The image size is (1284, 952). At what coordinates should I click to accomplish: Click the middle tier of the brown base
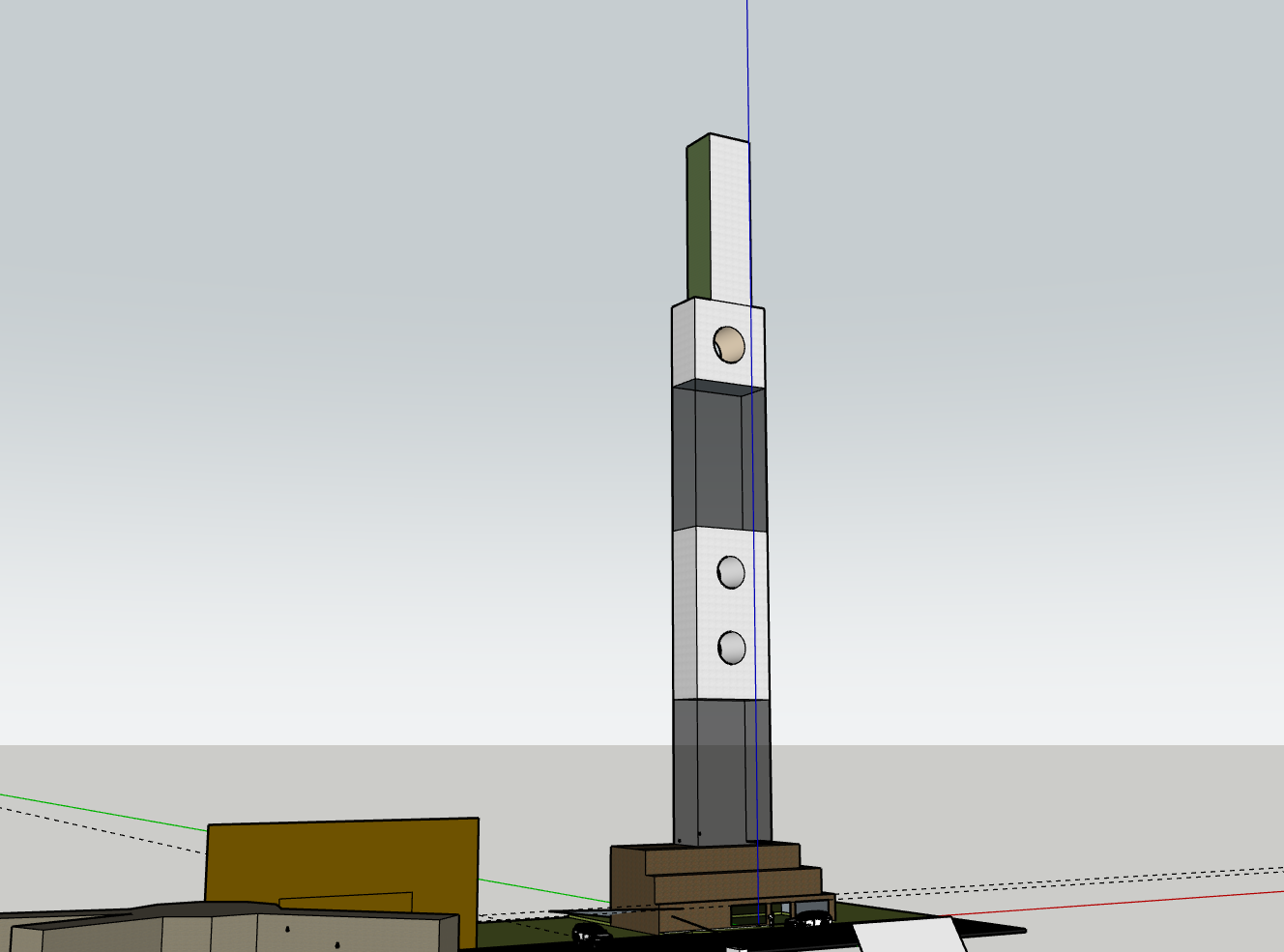735,882
